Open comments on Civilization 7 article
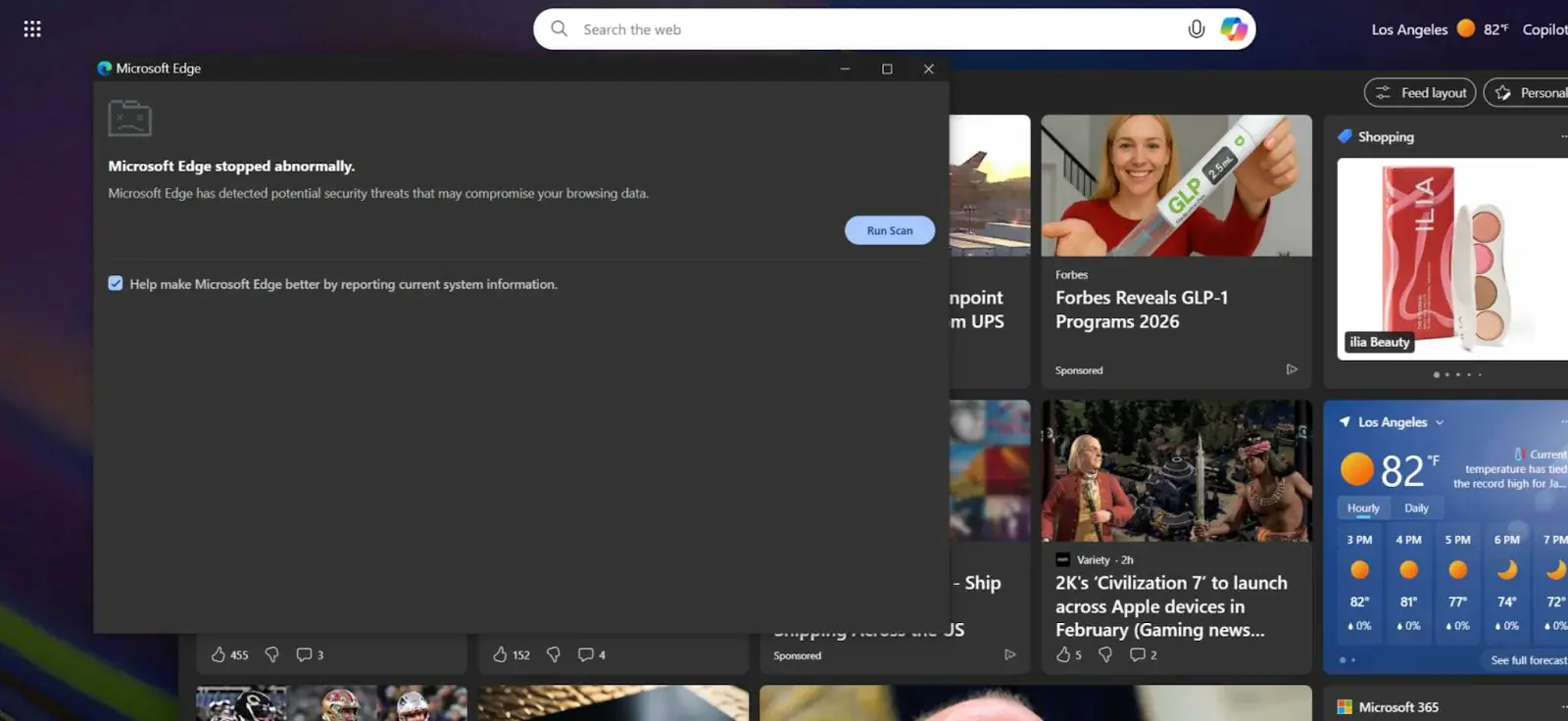This screenshot has width=1568, height=721. click(x=1138, y=654)
